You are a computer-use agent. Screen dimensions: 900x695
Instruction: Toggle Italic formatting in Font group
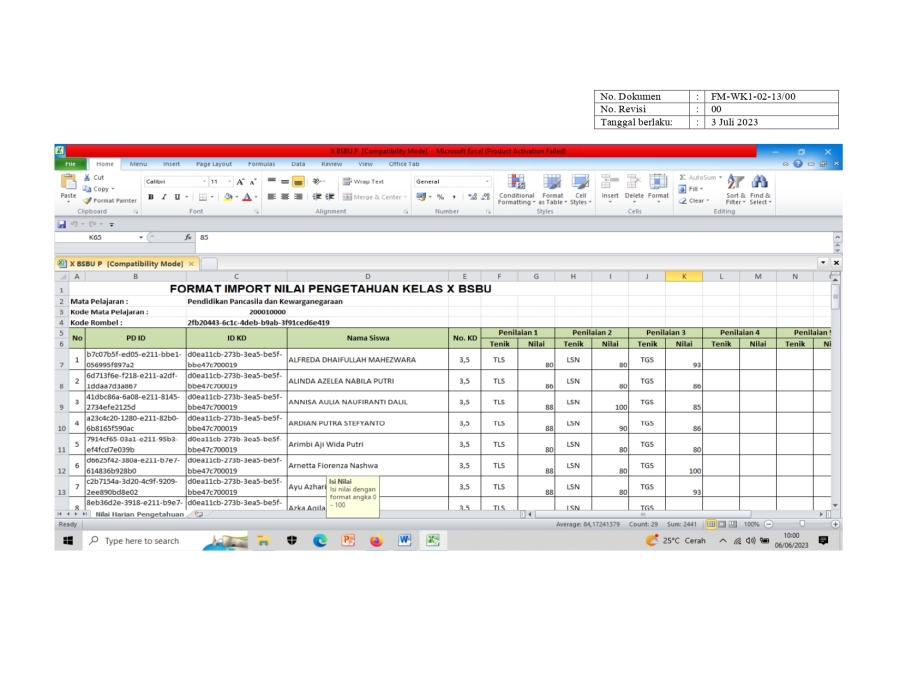coord(164,197)
